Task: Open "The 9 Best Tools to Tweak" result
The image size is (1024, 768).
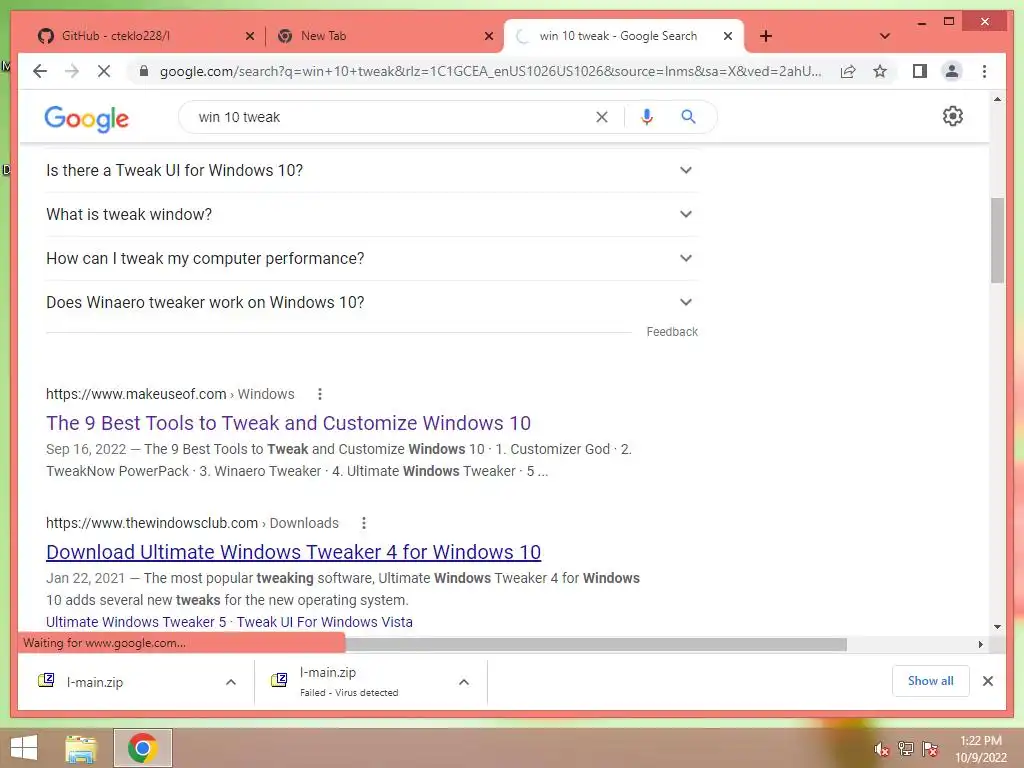Action: tap(288, 423)
